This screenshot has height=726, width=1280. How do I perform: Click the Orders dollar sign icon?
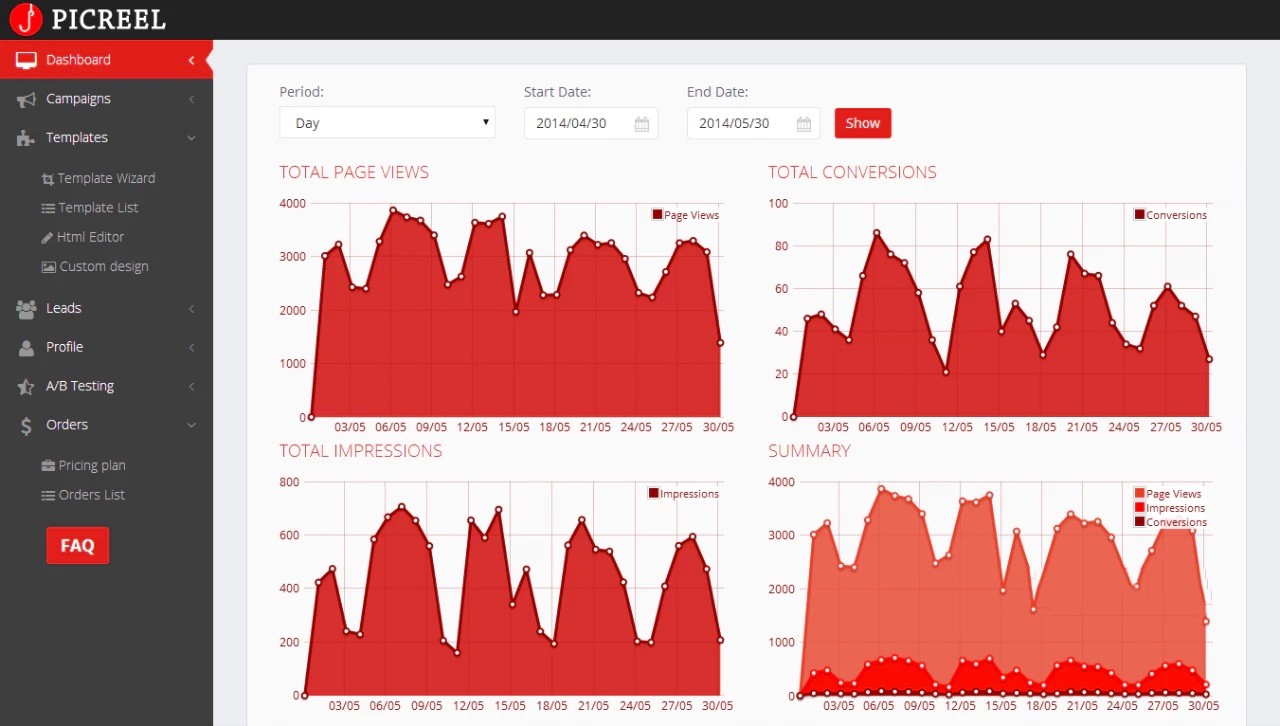pyautogui.click(x=26, y=426)
